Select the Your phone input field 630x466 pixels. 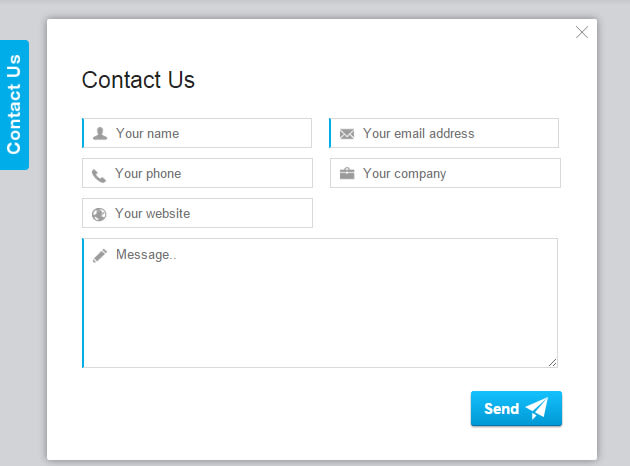210,173
